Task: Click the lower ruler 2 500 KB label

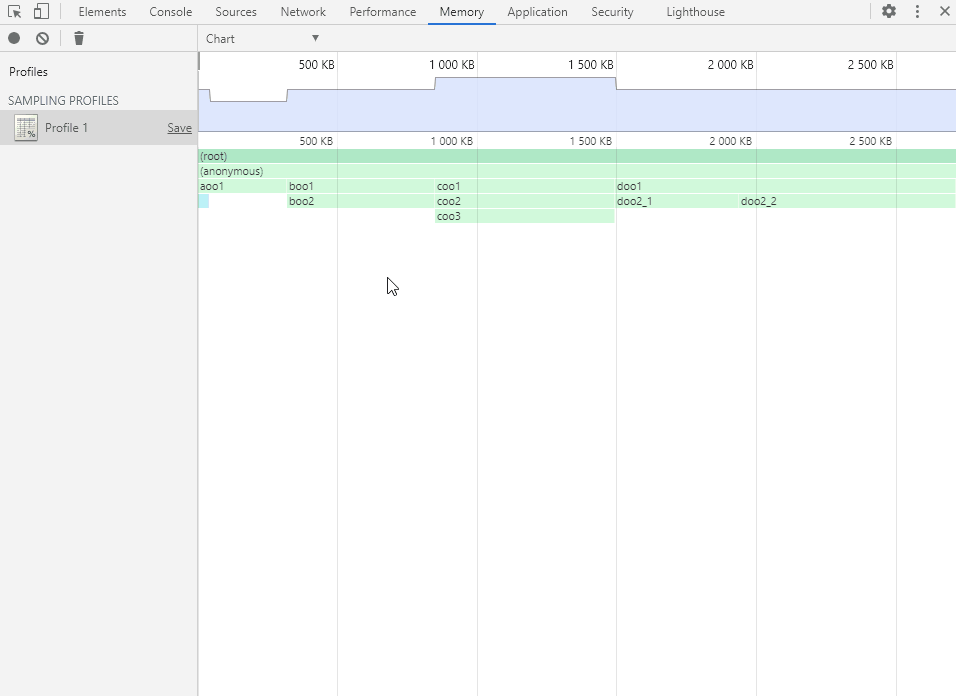Action: 871,141
